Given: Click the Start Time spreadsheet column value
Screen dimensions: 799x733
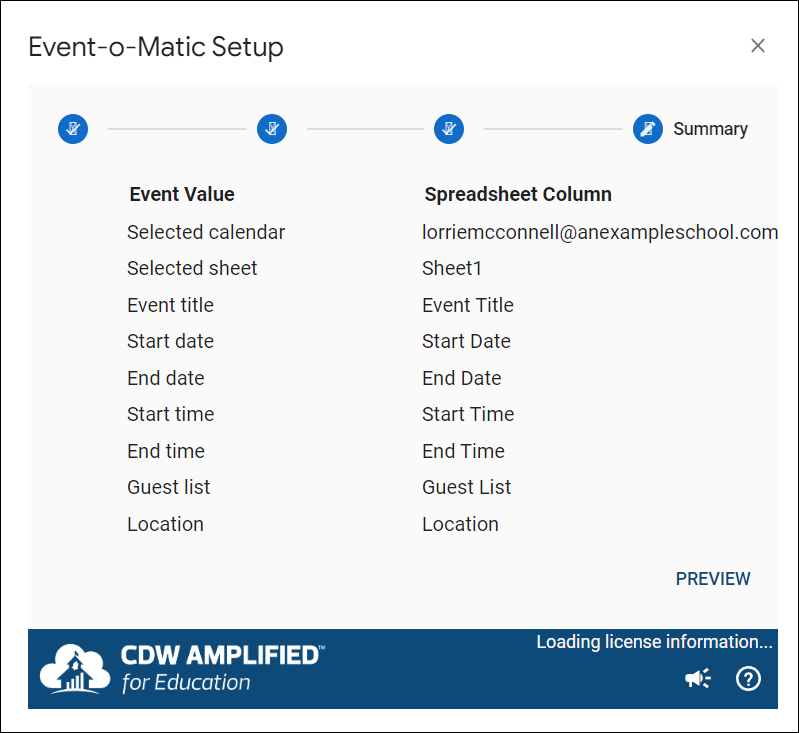Looking at the screenshot, I should (468, 414).
